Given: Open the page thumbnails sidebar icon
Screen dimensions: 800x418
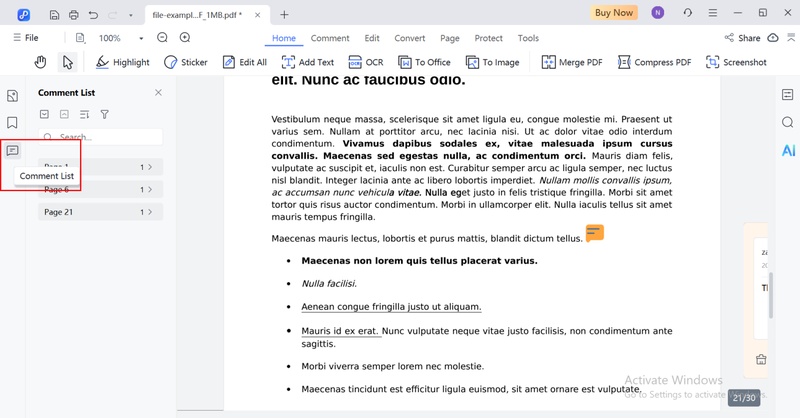Looking at the screenshot, I should coord(12,96).
